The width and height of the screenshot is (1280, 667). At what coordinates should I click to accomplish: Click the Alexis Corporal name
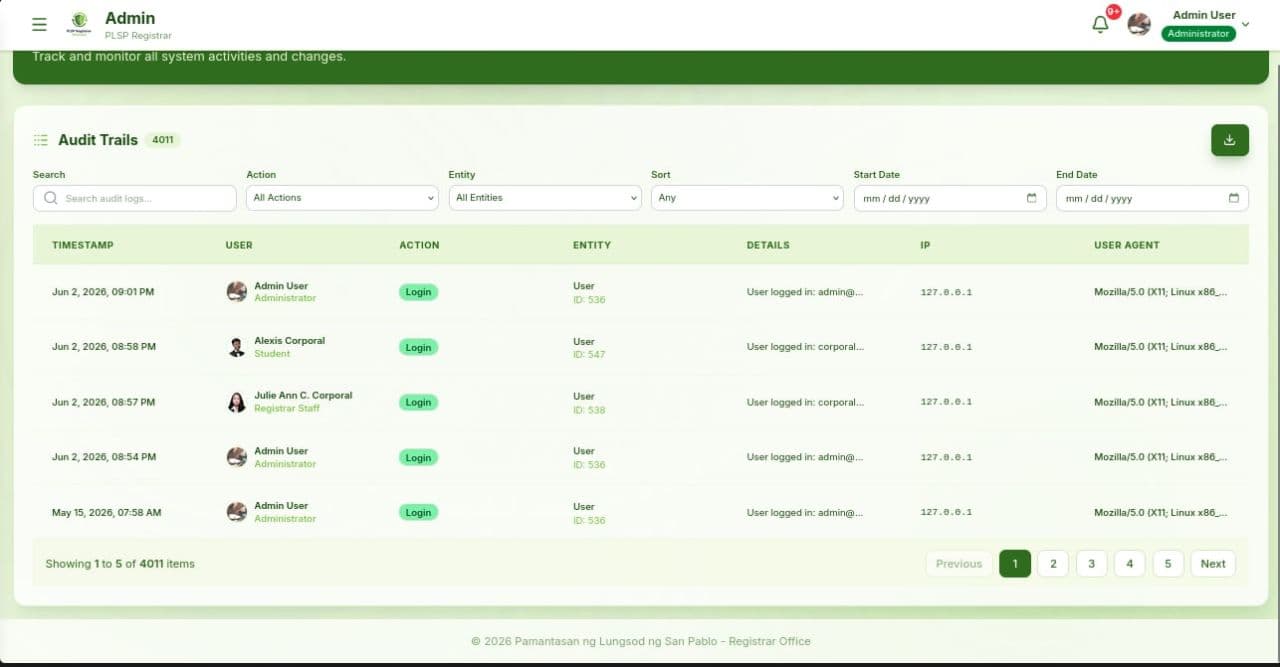[290, 340]
